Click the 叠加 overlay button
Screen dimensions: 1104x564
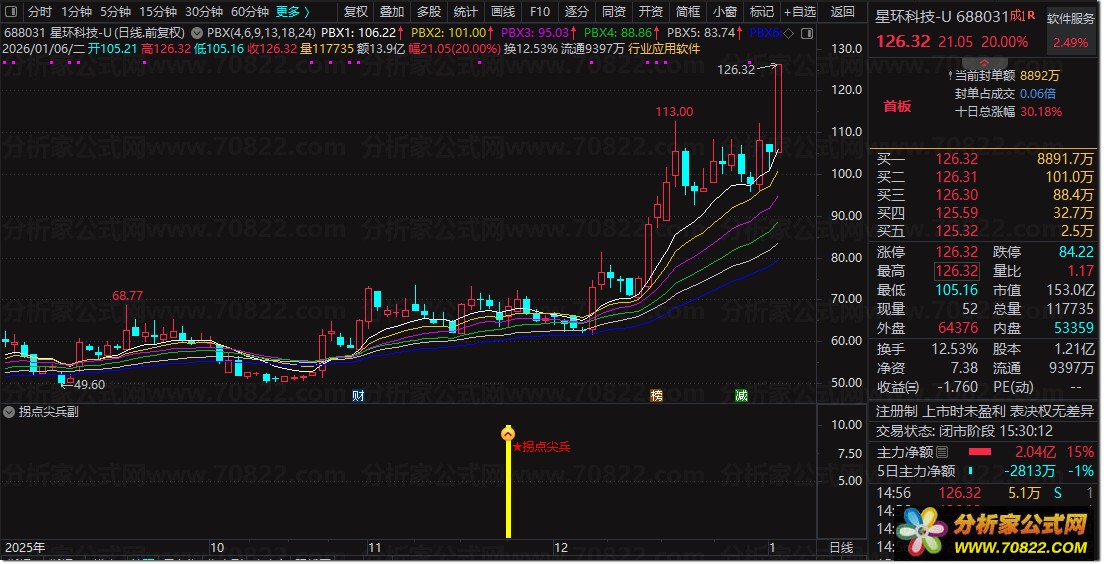392,12
